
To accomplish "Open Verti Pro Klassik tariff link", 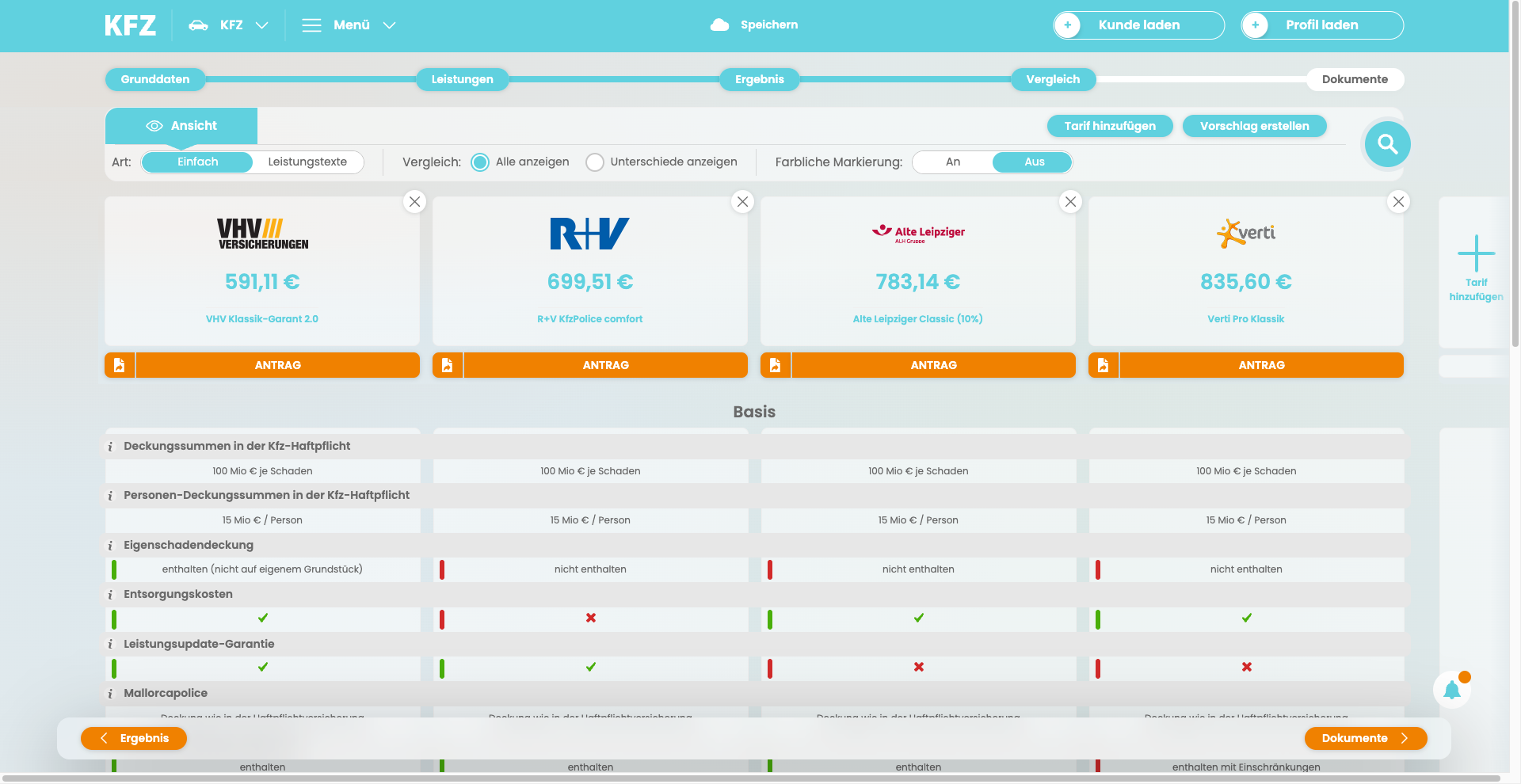I will tap(1246, 319).
